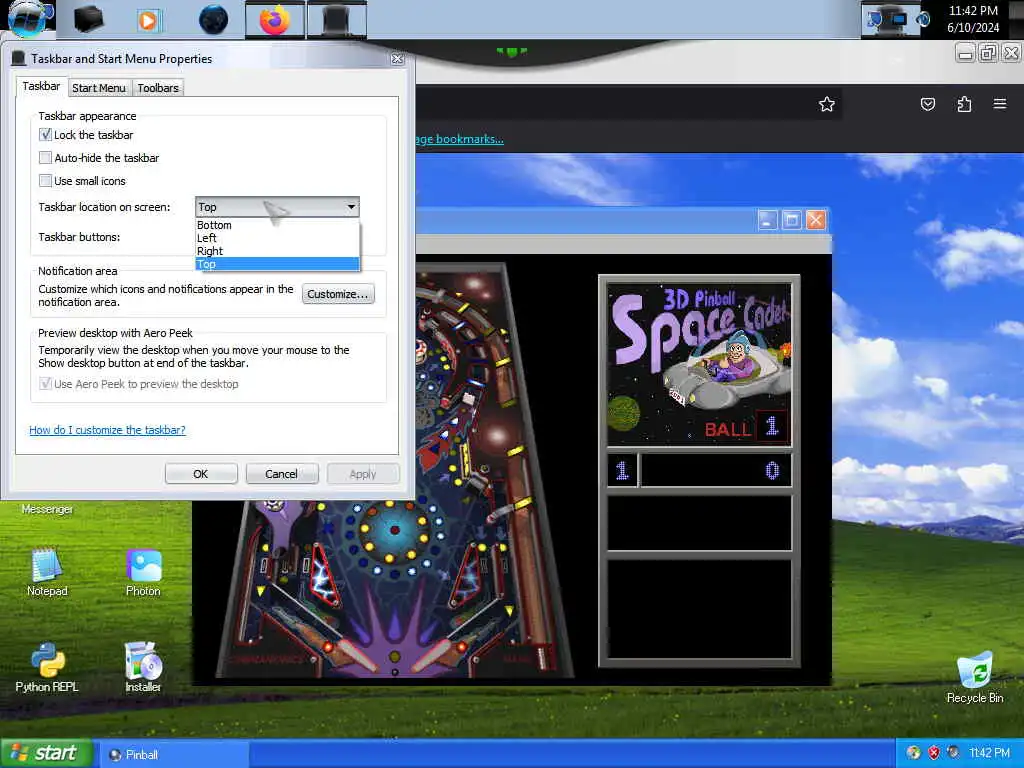The width and height of the screenshot is (1024, 768).
Task: Minimize the Pinball window
Action: (x=767, y=220)
